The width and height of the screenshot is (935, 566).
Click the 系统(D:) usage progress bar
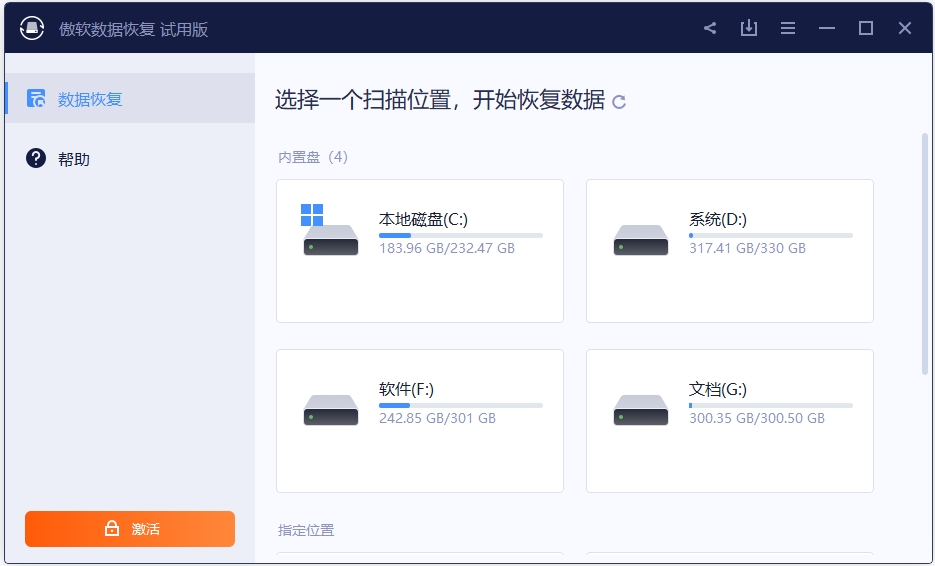[770, 235]
